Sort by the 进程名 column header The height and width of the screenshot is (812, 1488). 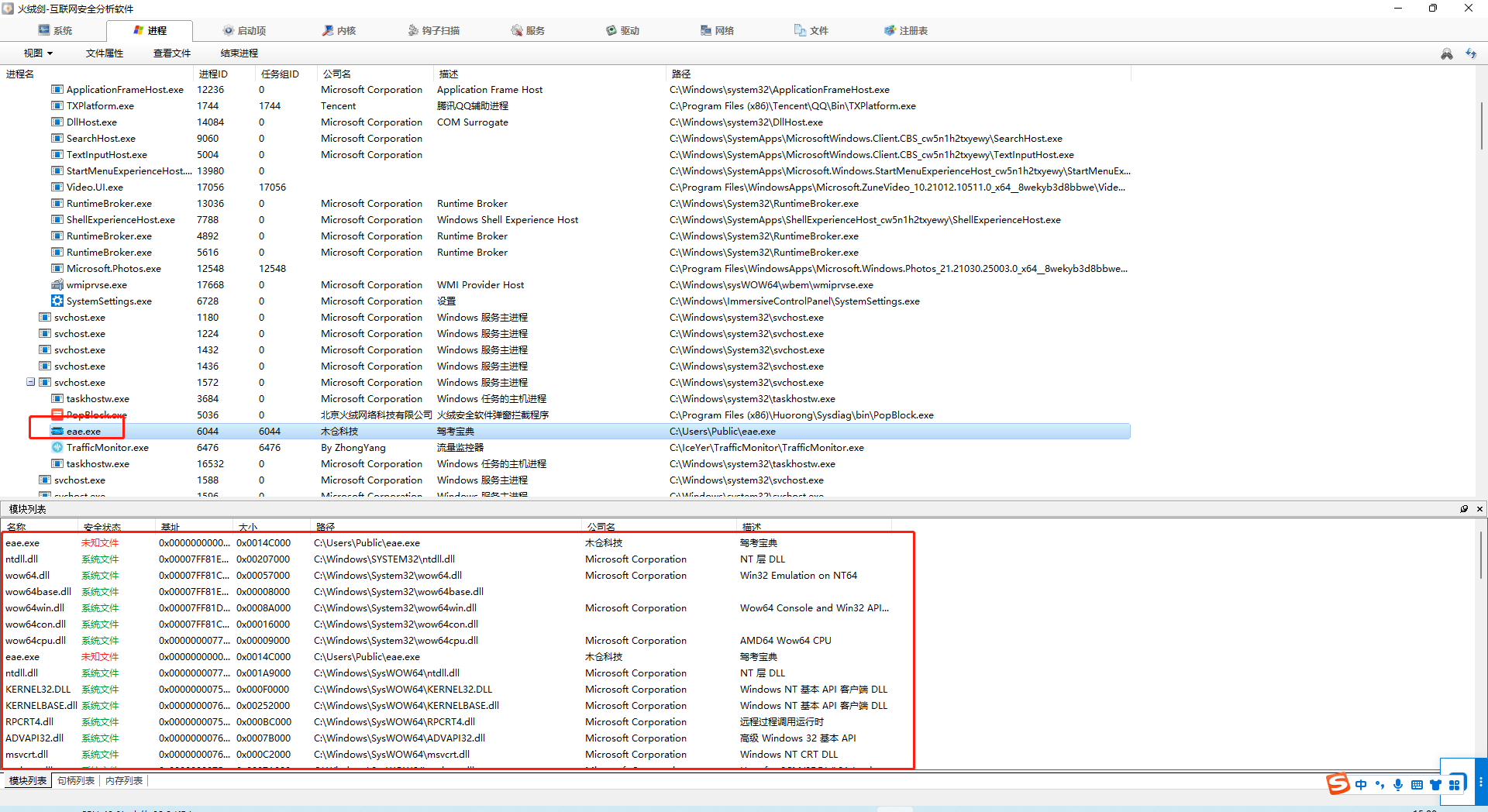97,74
